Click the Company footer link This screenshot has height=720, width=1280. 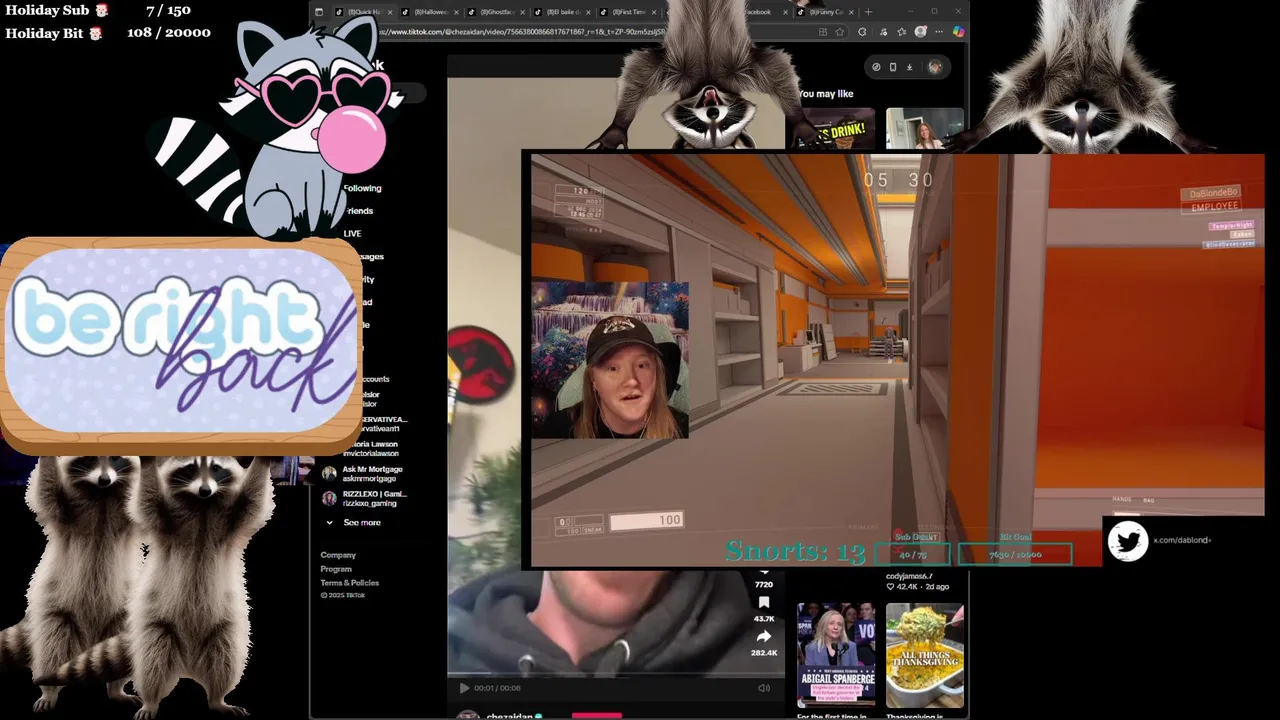(338, 555)
